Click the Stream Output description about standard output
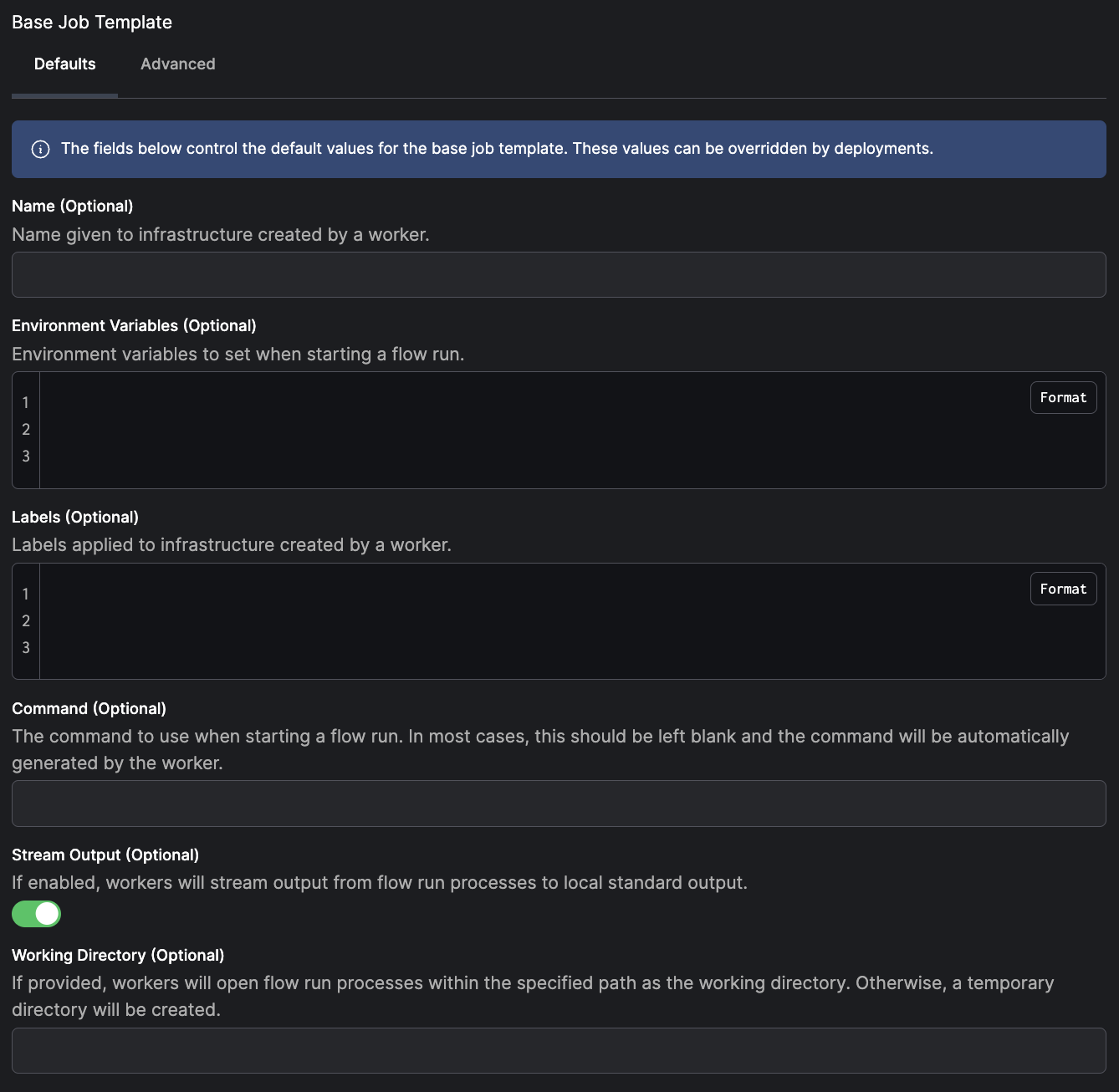 click(x=380, y=883)
